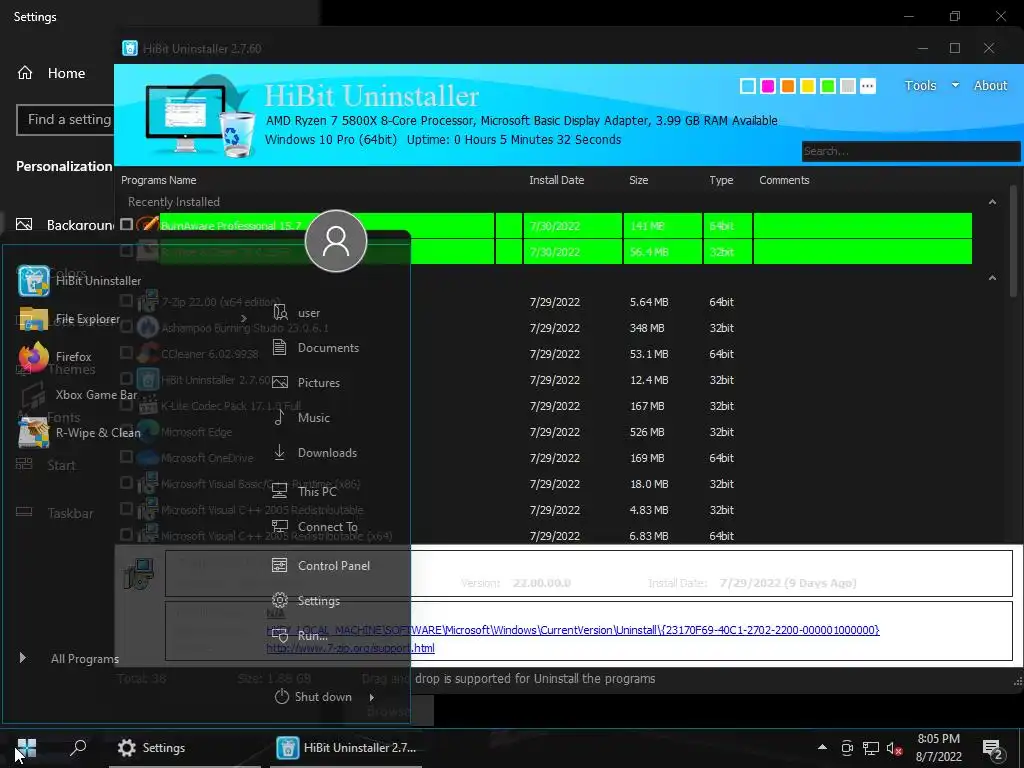Apply the green color theme swatch
The height and width of the screenshot is (768, 1024).
(x=827, y=86)
